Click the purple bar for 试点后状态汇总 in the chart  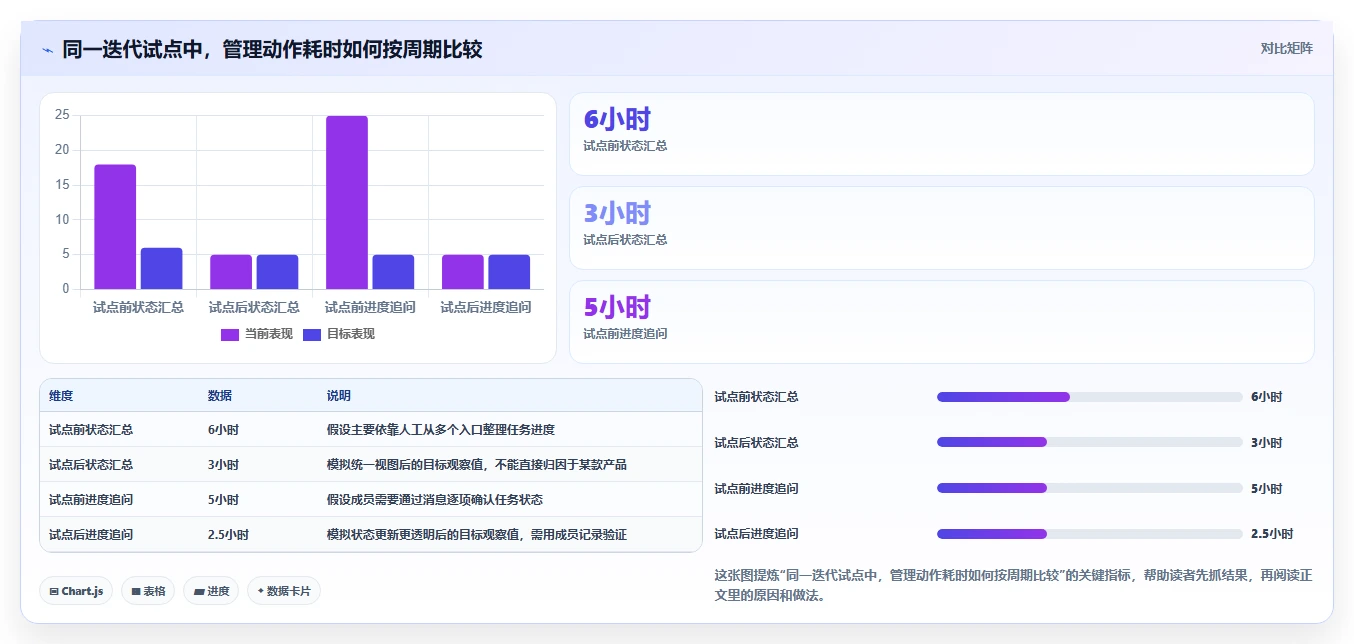[x=231, y=272]
